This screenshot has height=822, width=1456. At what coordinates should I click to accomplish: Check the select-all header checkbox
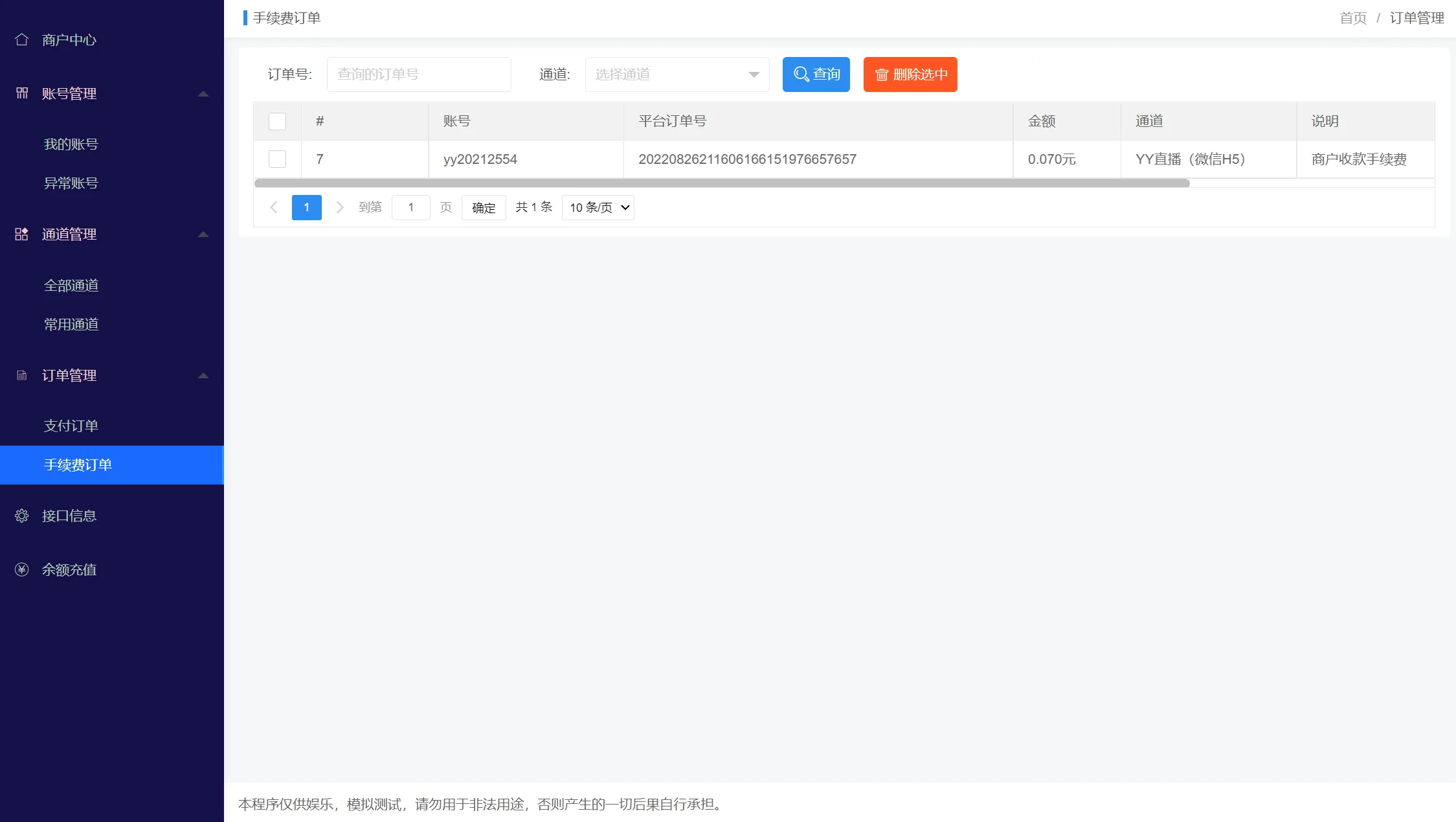(x=277, y=121)
